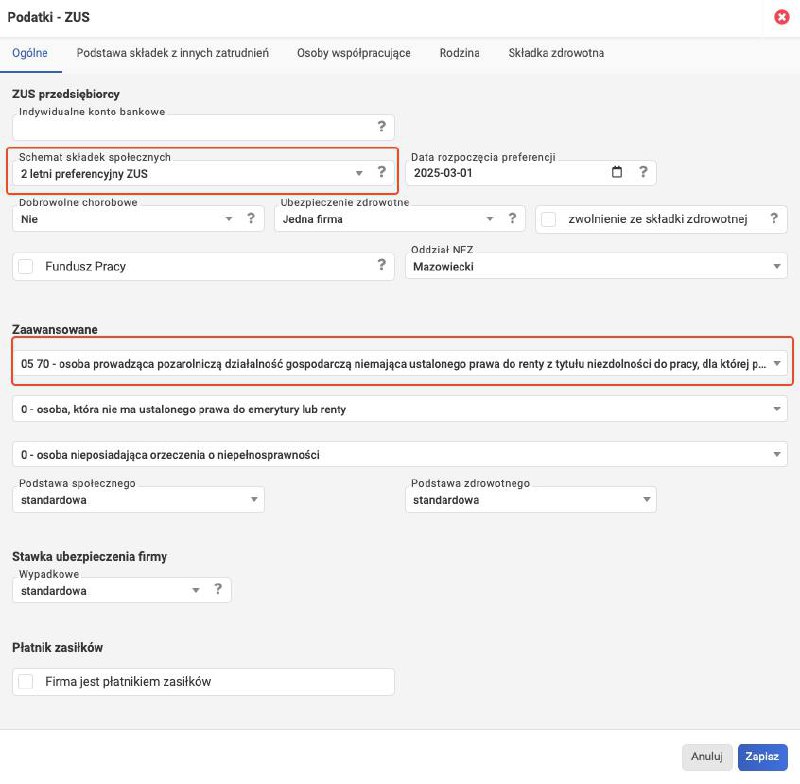Viewport: 800px width, 784px height.
Task: Open help for Indywidualne konto bankowe field
Action: coord(381,127)
